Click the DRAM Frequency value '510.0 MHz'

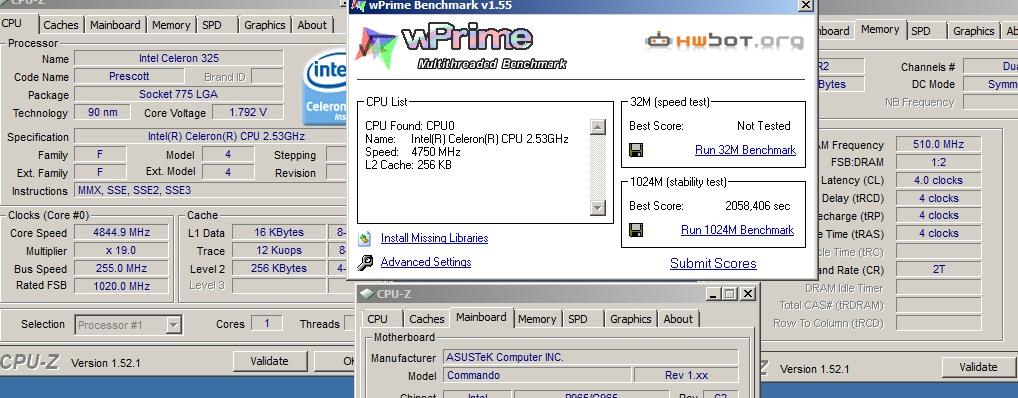coord(938,145)
